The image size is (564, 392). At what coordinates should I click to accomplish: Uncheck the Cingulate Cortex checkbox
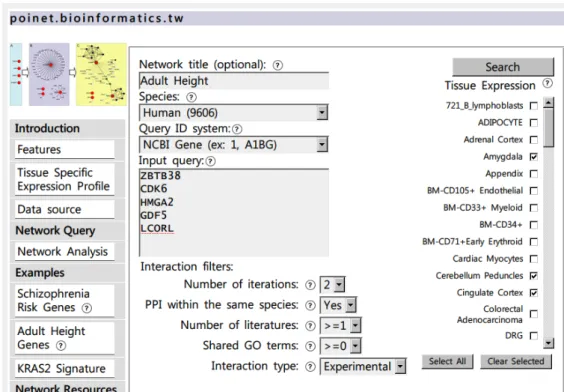click(x=534, y=293)
